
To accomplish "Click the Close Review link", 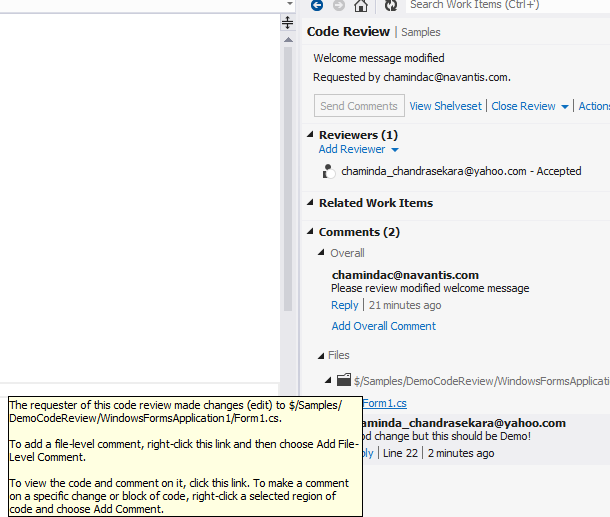I will tap(523, 106).
